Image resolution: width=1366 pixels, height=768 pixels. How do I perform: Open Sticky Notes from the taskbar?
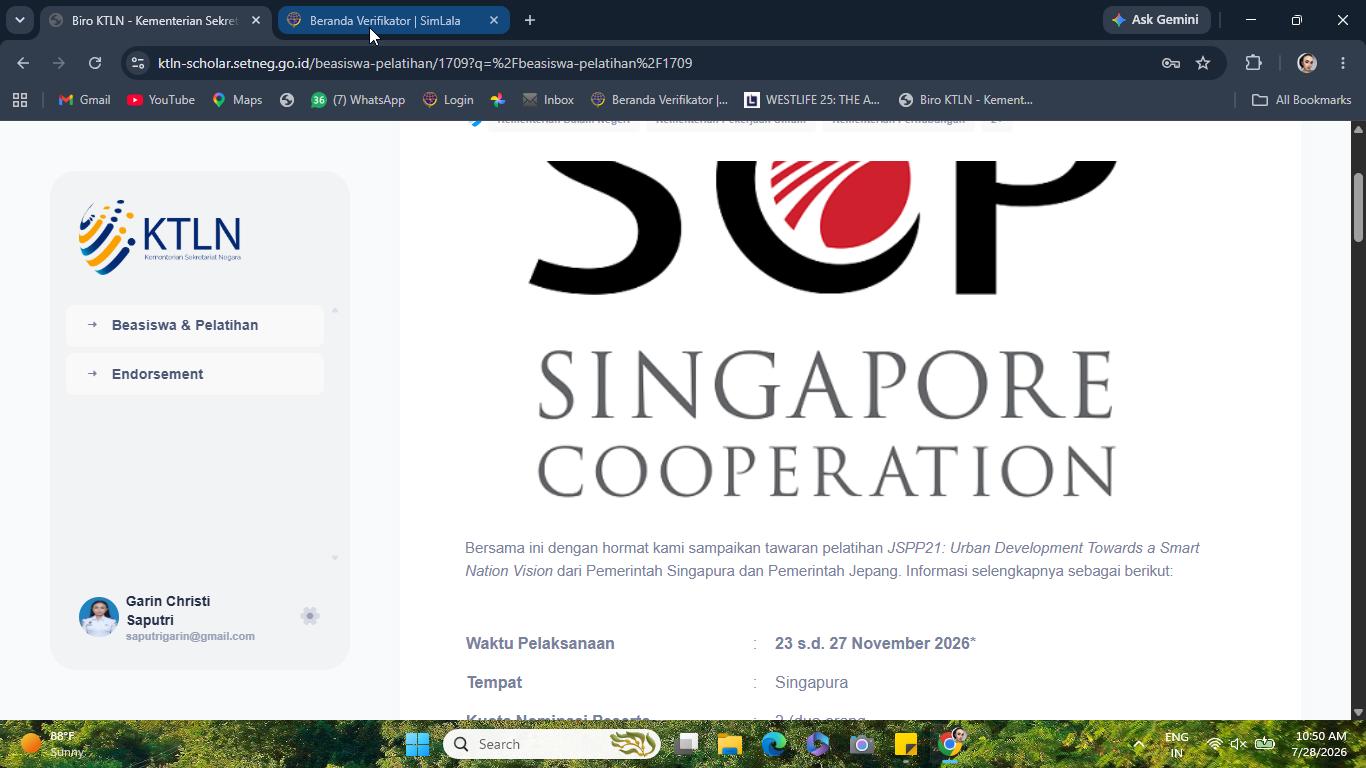[906, 744]
